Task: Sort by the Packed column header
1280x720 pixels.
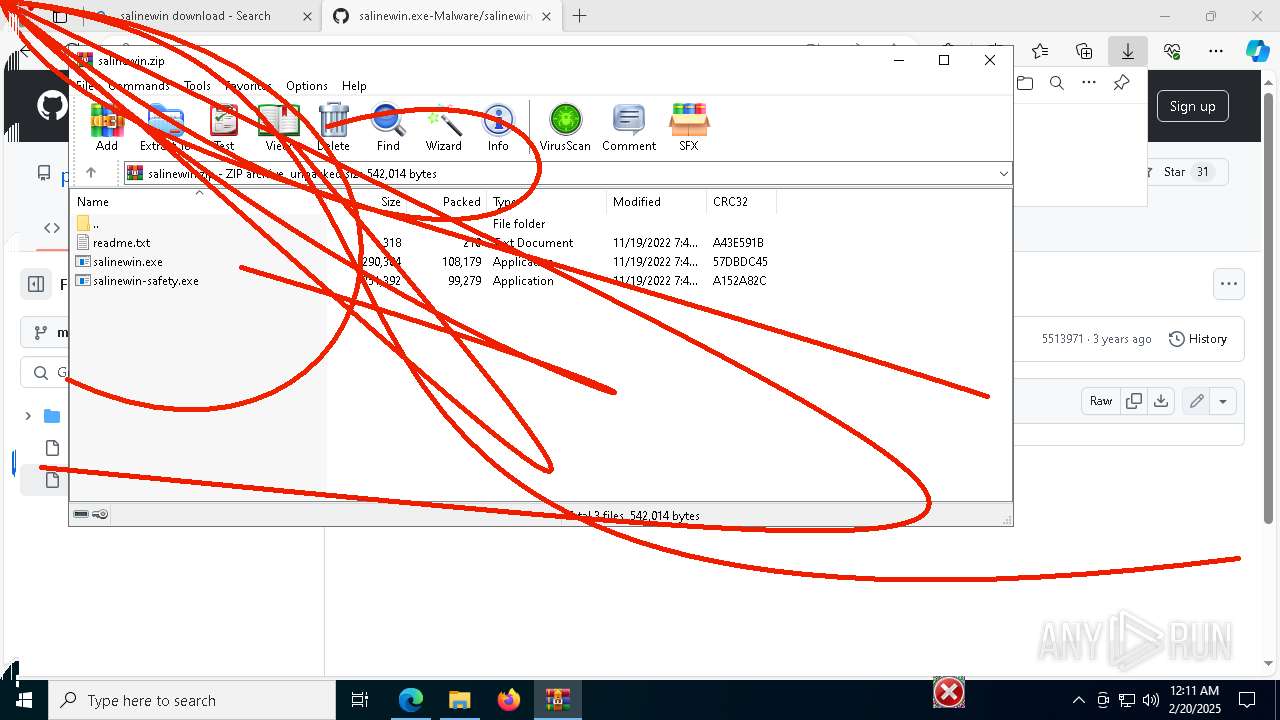Action: (x=446, y=201)
